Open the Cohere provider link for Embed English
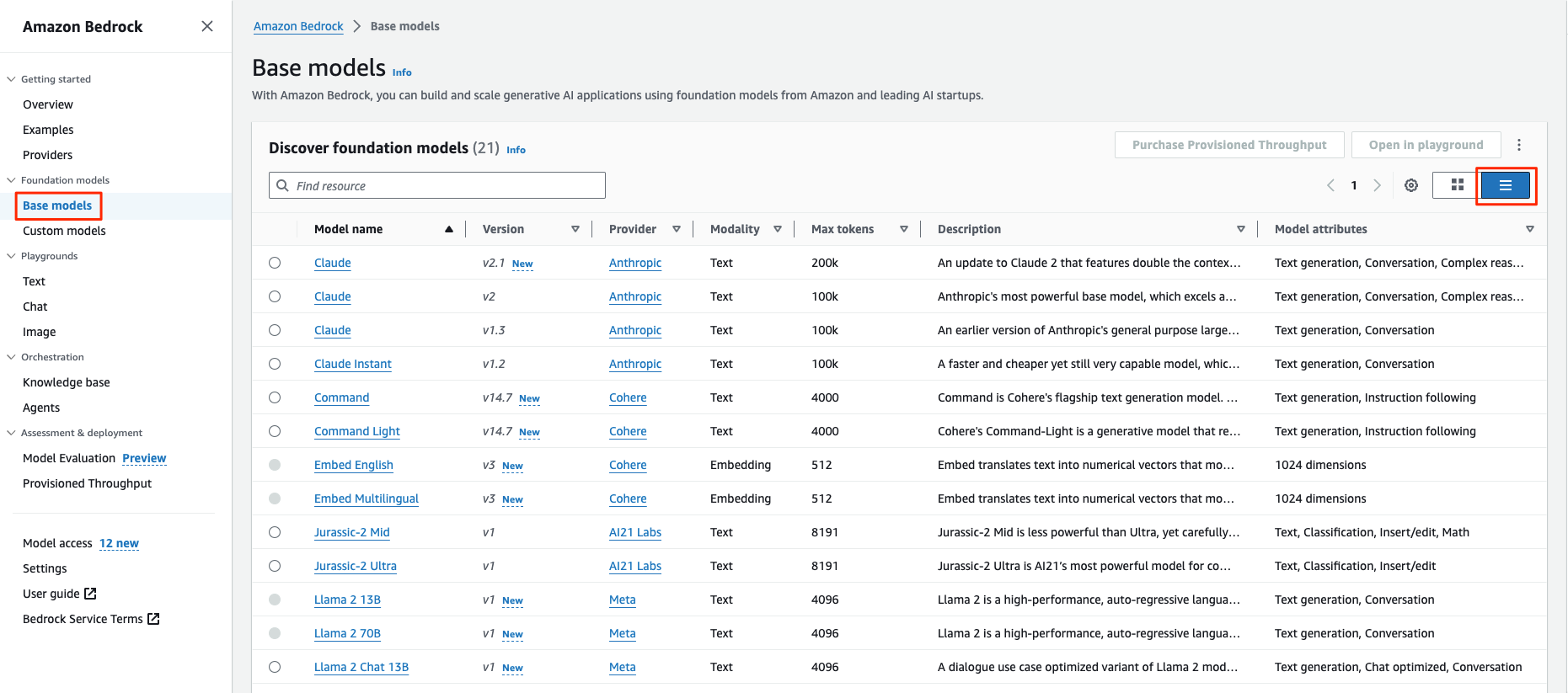 (628, 465)
